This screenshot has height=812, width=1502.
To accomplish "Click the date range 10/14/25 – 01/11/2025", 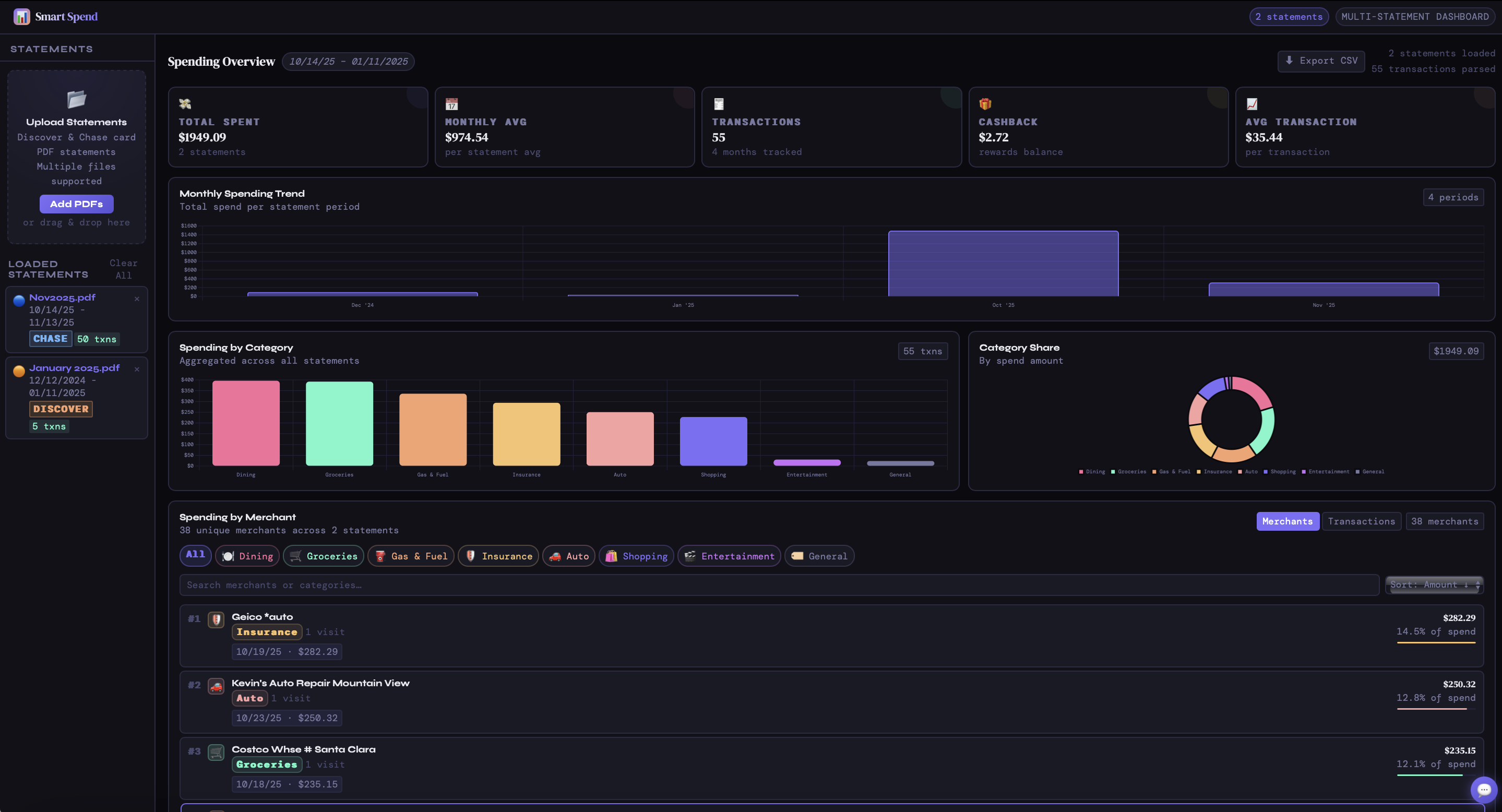I will coord(348,62).
